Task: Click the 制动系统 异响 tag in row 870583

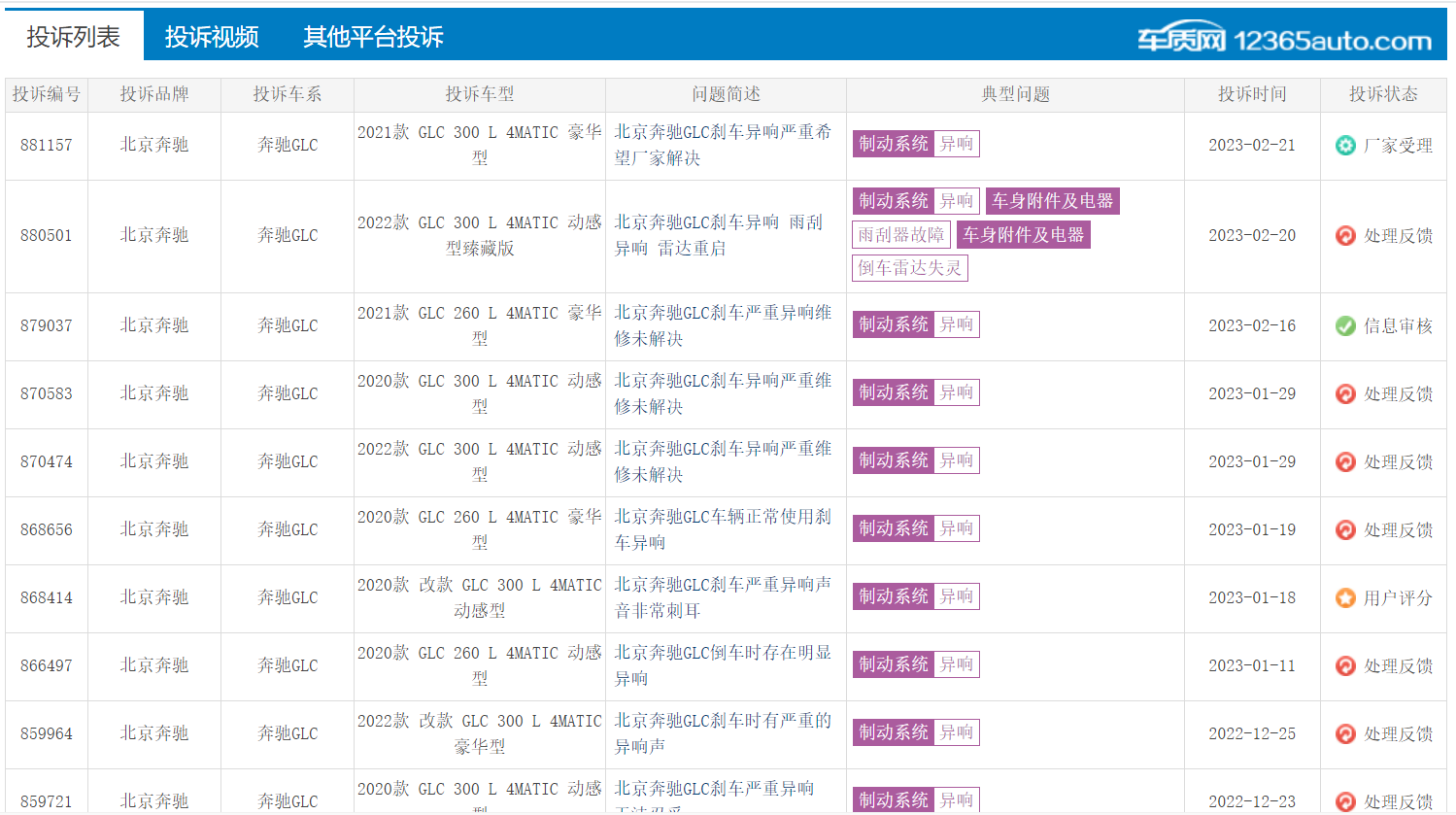Action: pyautogui.click(x=916, y=392)
